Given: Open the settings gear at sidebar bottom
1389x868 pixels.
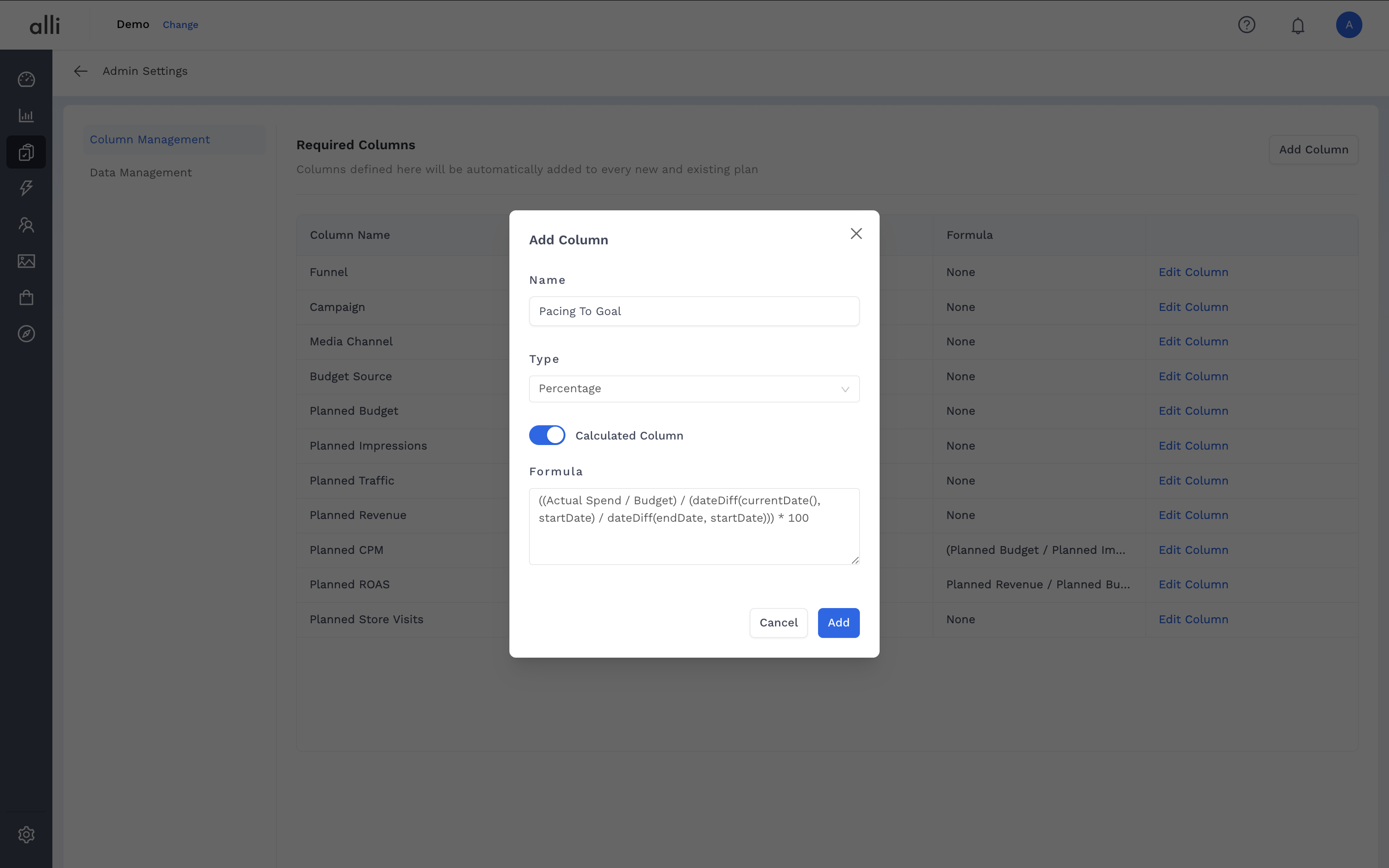Looking at the screenshot, I should coord(26,834).
